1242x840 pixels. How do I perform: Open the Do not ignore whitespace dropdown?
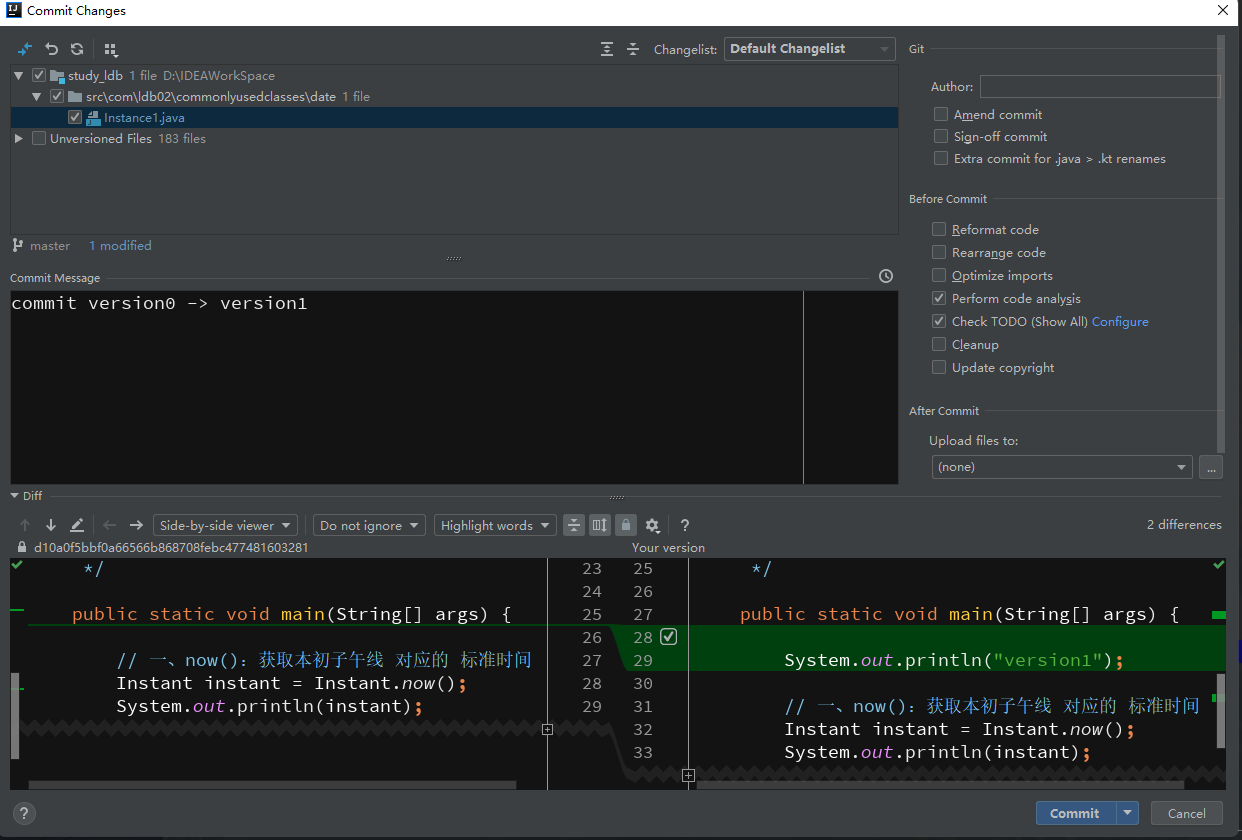369,525
